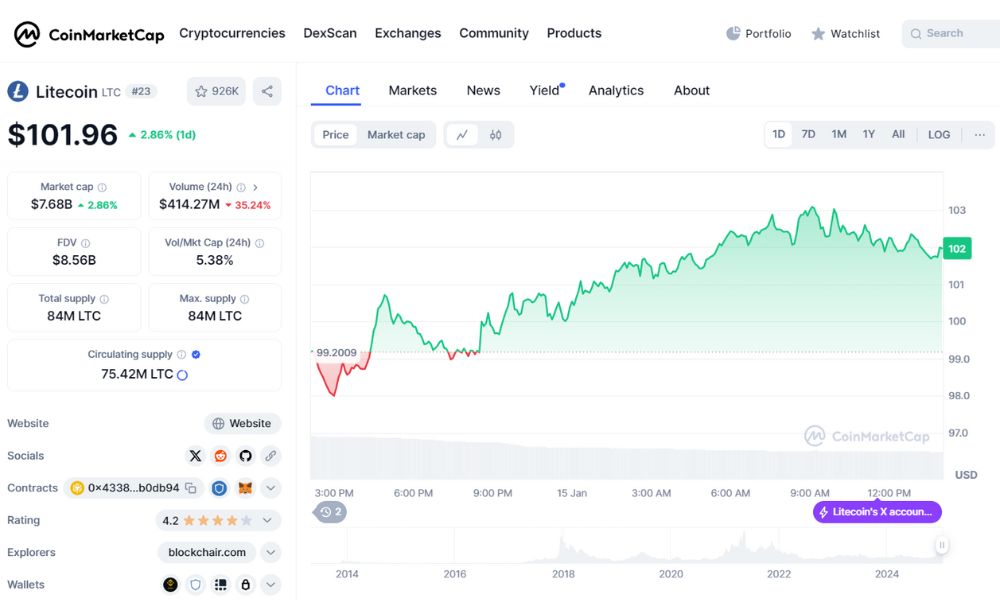Open Watchlist with the star icon

(845, 33)
